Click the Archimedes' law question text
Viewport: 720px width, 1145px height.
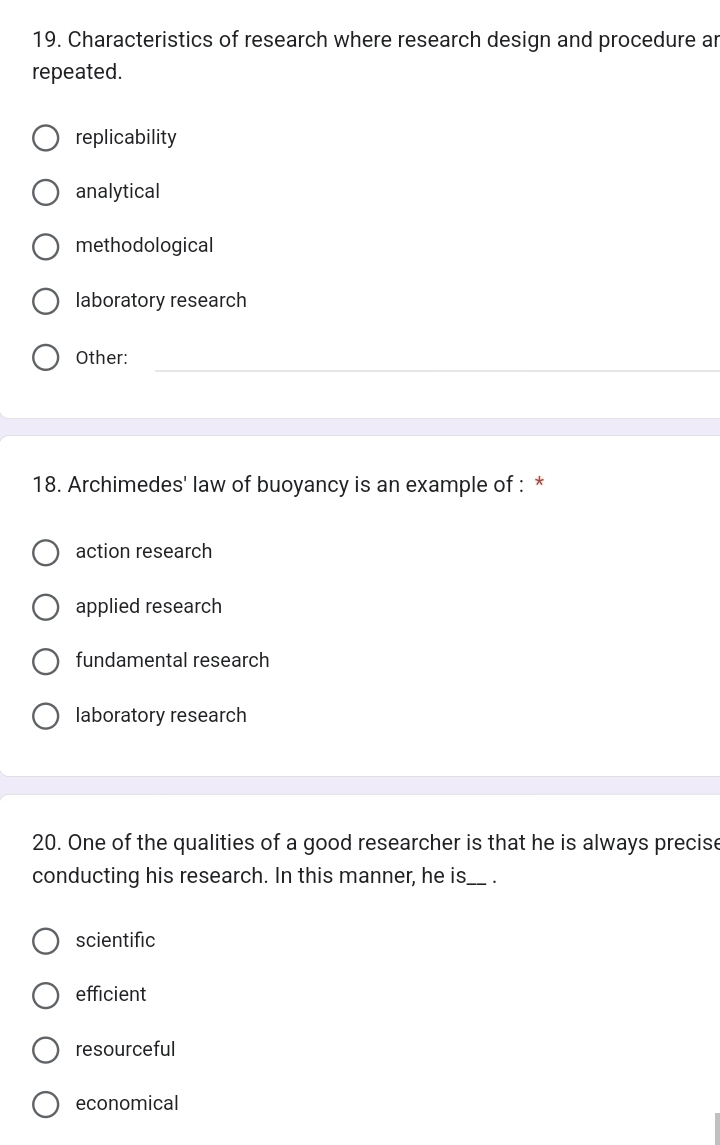(278, 485)
